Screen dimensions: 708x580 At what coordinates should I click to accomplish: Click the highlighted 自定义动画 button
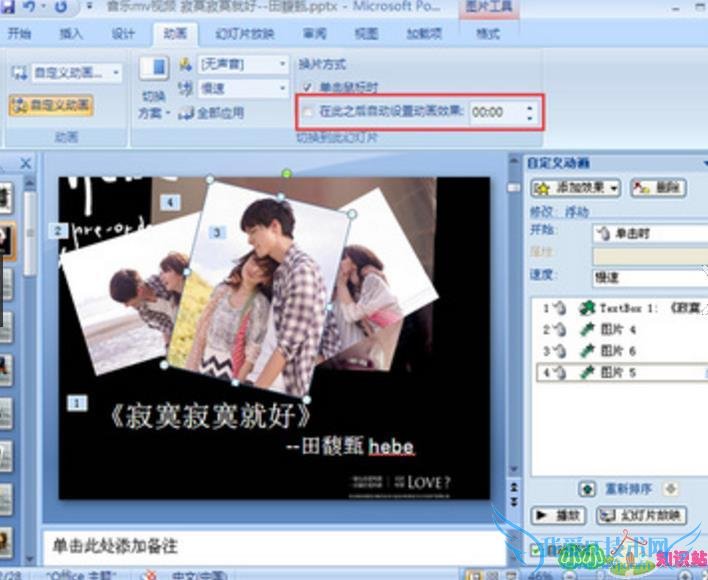51,105
